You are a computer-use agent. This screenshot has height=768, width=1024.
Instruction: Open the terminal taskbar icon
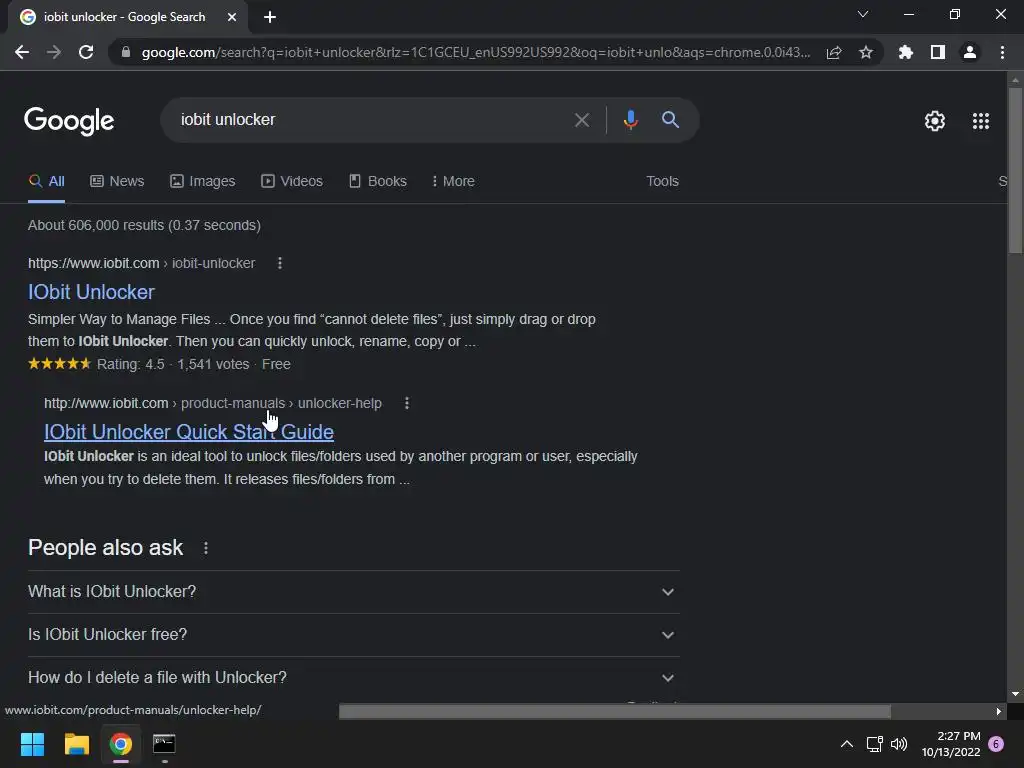(164, 744)
